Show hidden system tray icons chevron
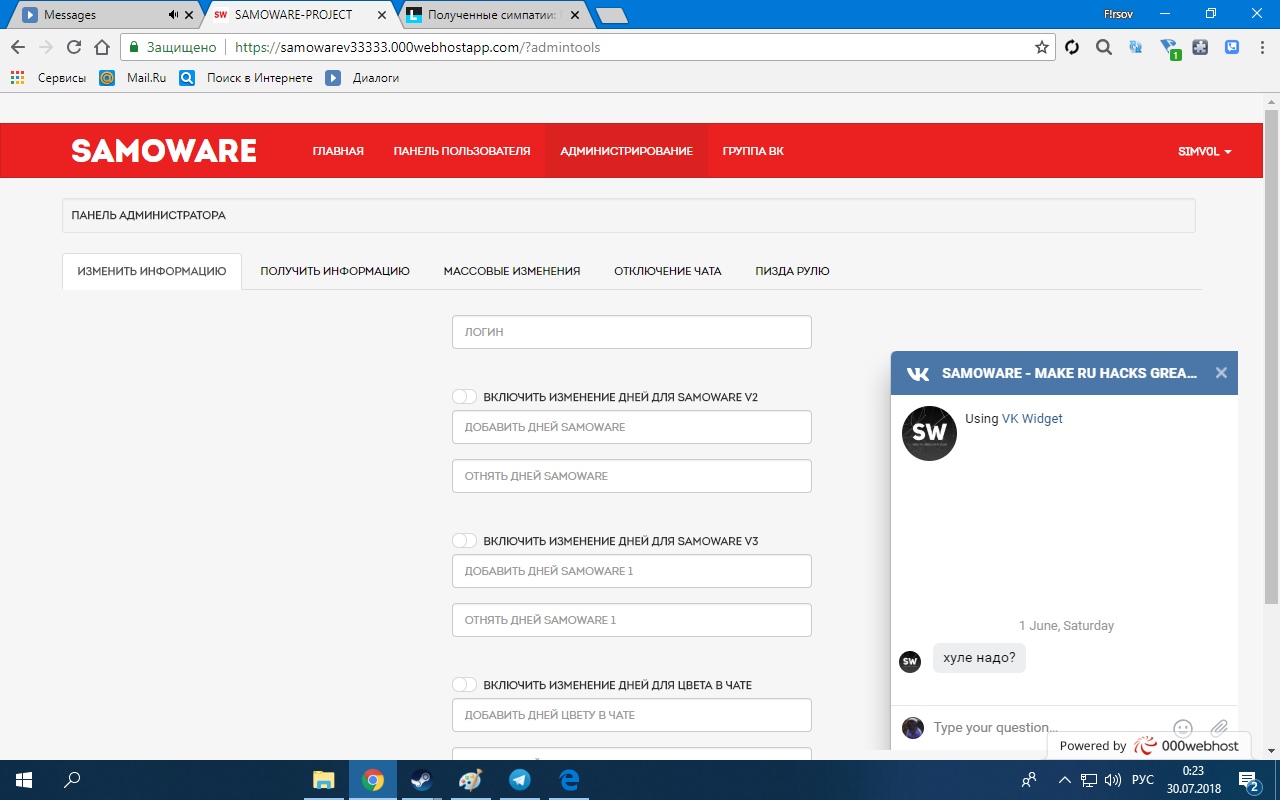 [x=1064, y=780]
